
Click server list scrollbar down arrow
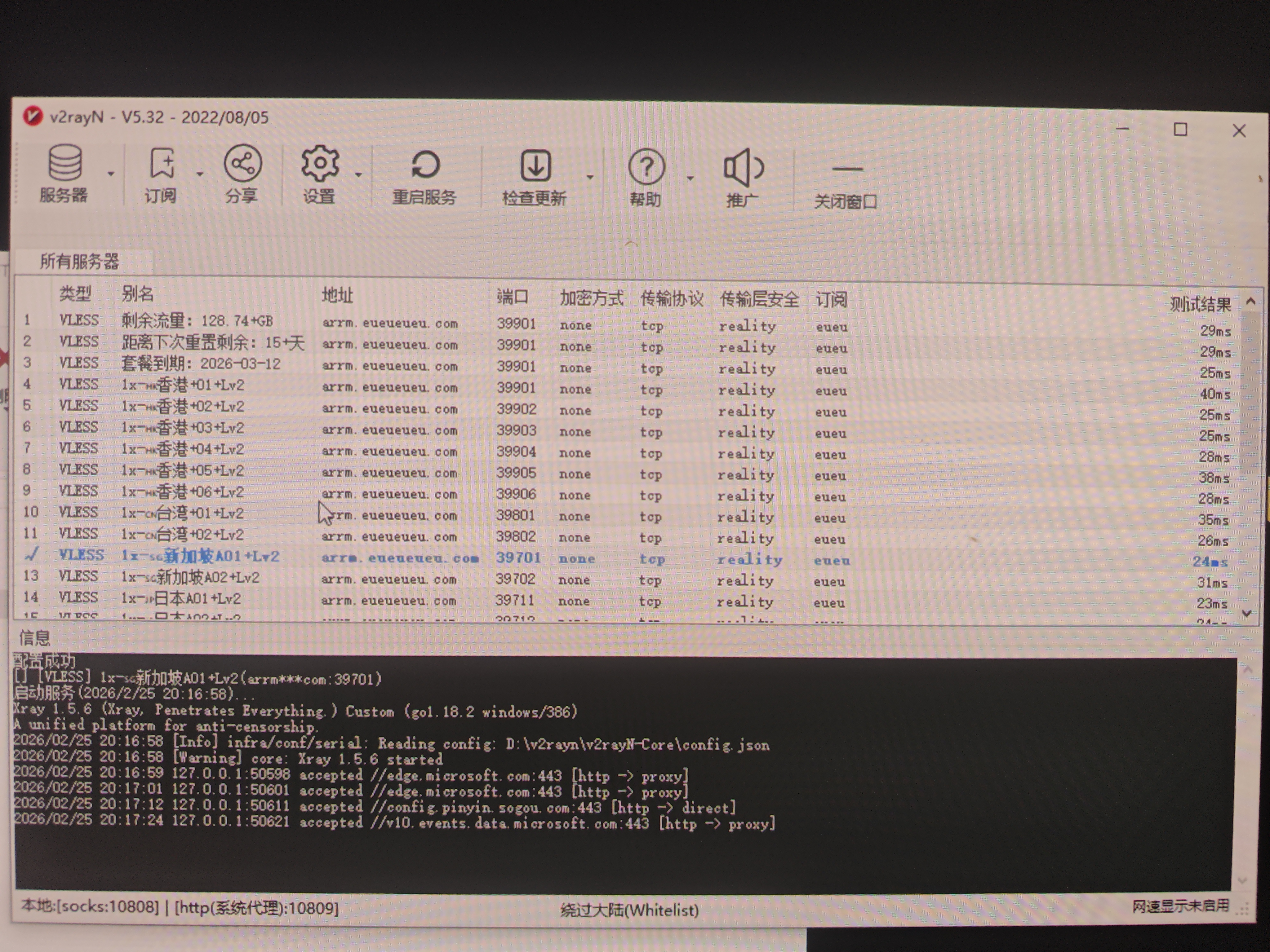pyautogui.click(x=1246, y=613)
